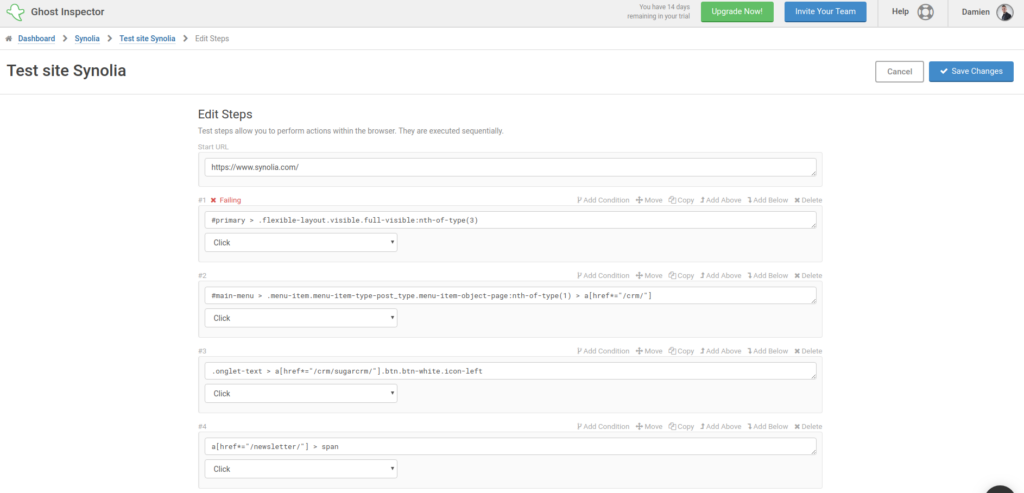Add a step above step #2
Image resolution: width=1024 pixels, height=493 pixels.
pos(721,276)
